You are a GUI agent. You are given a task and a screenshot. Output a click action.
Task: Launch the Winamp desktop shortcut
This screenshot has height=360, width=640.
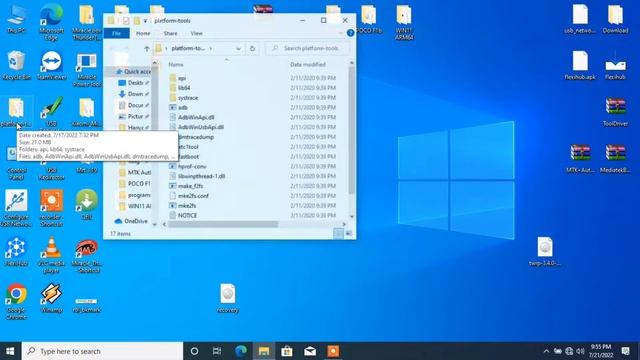coord(51,298)
